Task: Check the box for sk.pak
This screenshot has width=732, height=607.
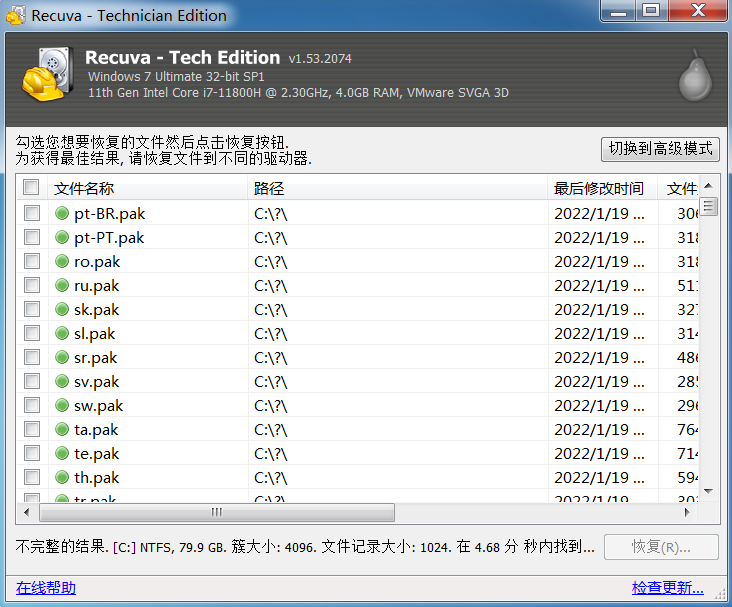Action: click(x=32, y=309)
